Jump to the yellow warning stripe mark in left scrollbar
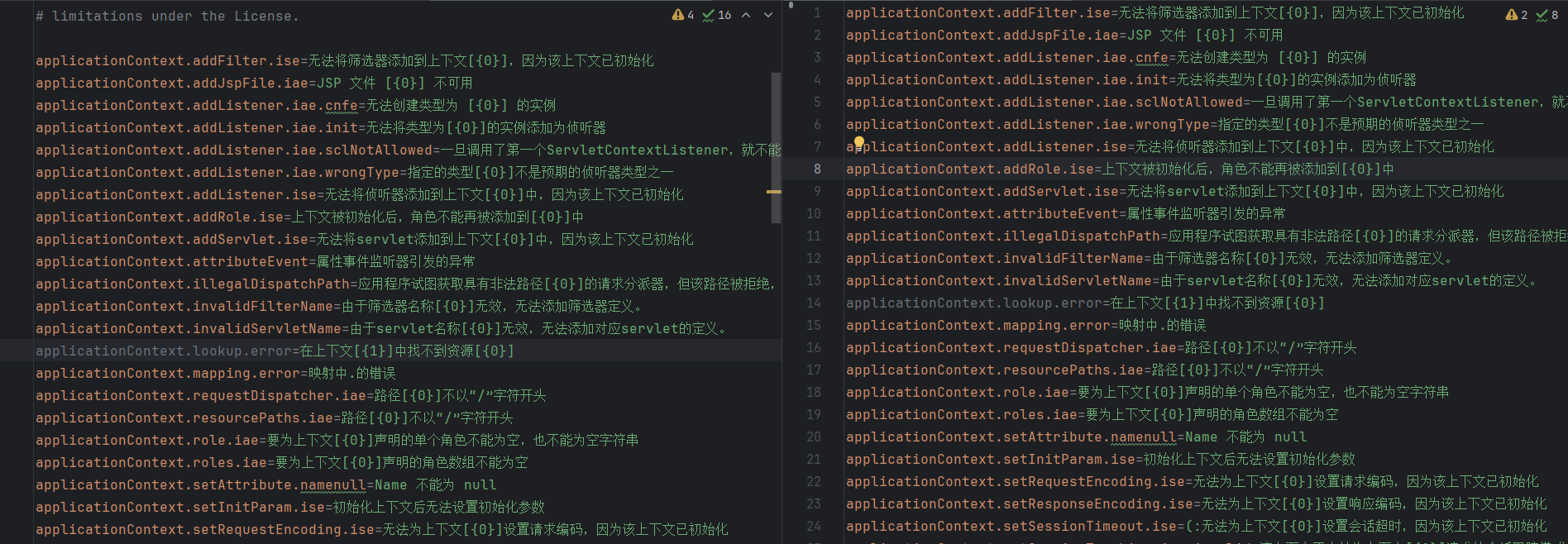 coord(774,192)
